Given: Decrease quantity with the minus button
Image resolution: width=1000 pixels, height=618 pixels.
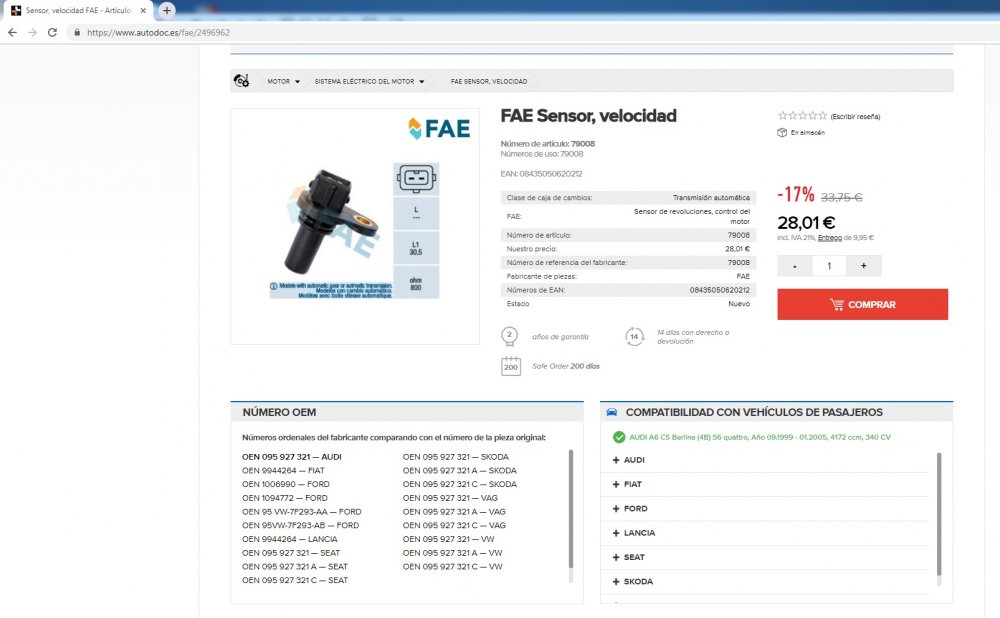Looking at the screenshot, I should tap(794, 266).
